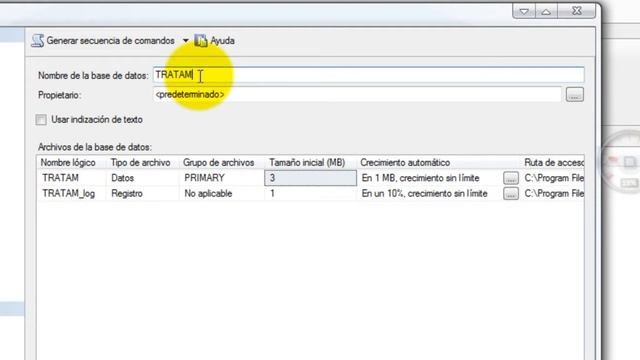Screen dimensions: 640x360
Task: Select the TRATAM_log logical name cell
Action: pyautogui.click(x=72, y=193)
